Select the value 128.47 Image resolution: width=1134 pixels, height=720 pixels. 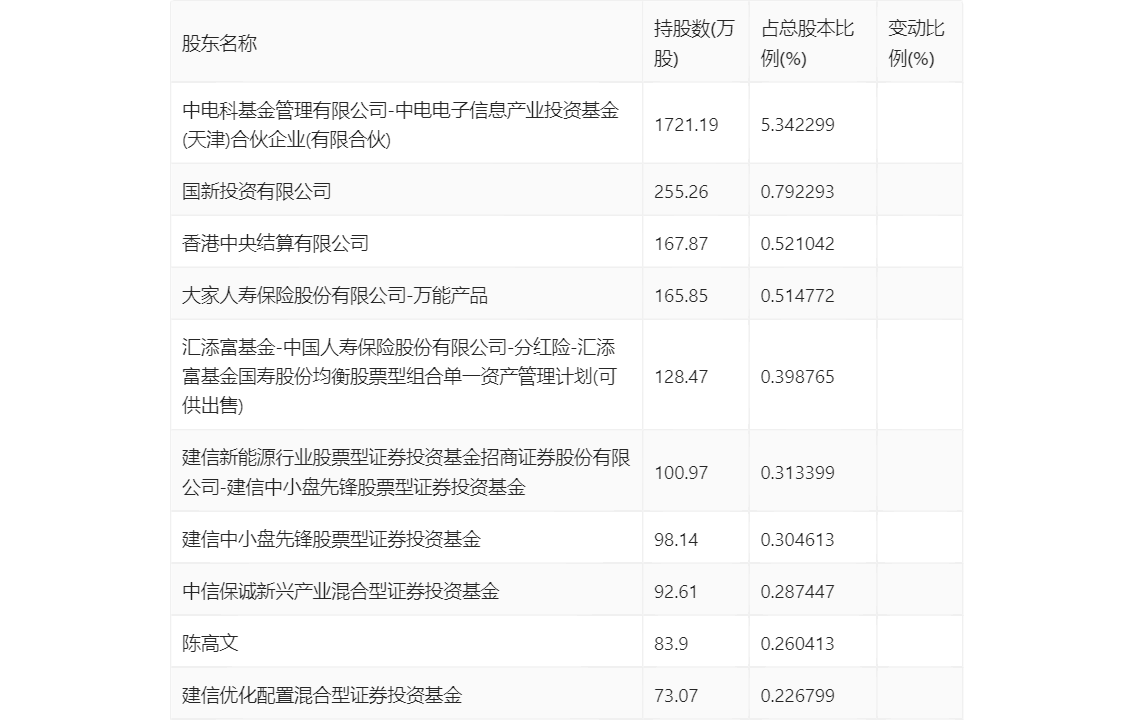(x=681, y=377)
